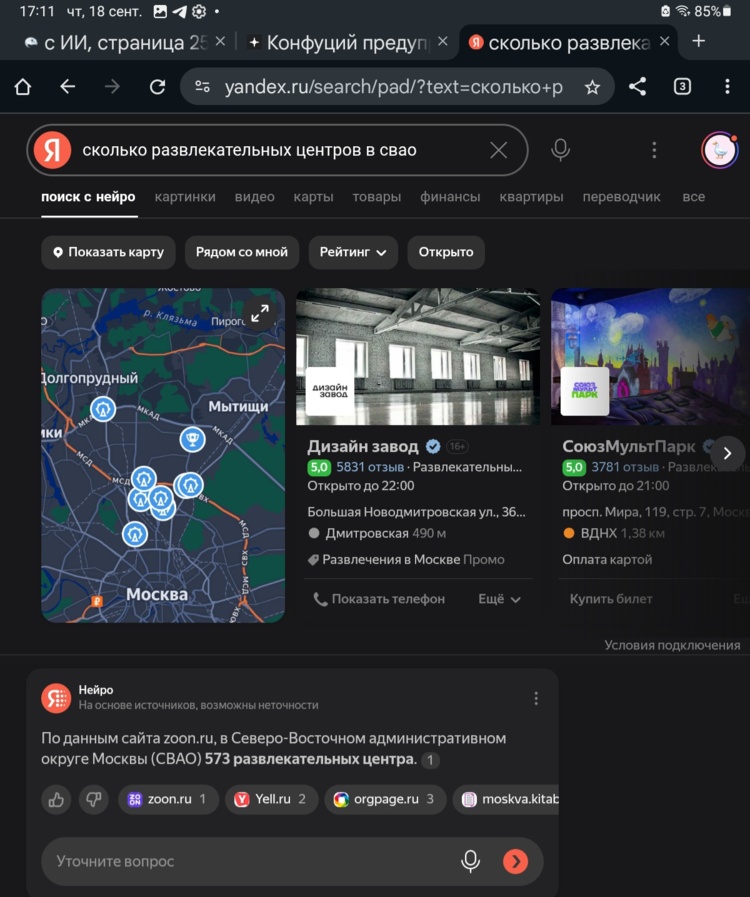This screenshot has height=897, width=750.
Task: Open 'Условия подключения' link
Action: coord(672,645)
